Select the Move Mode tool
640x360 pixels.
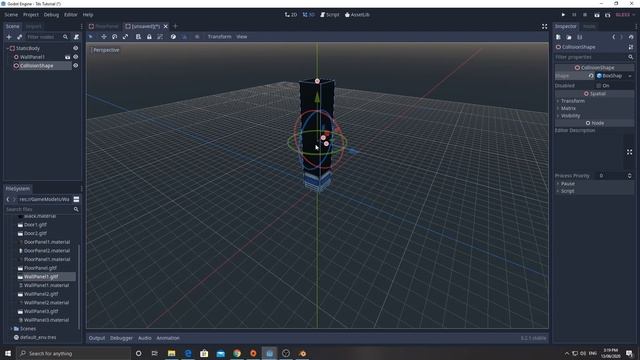[x=104, y=37]
